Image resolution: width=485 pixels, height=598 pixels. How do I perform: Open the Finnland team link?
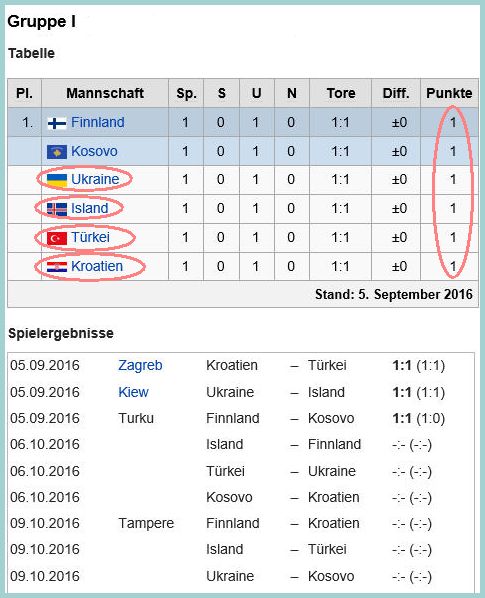(98, 122)
